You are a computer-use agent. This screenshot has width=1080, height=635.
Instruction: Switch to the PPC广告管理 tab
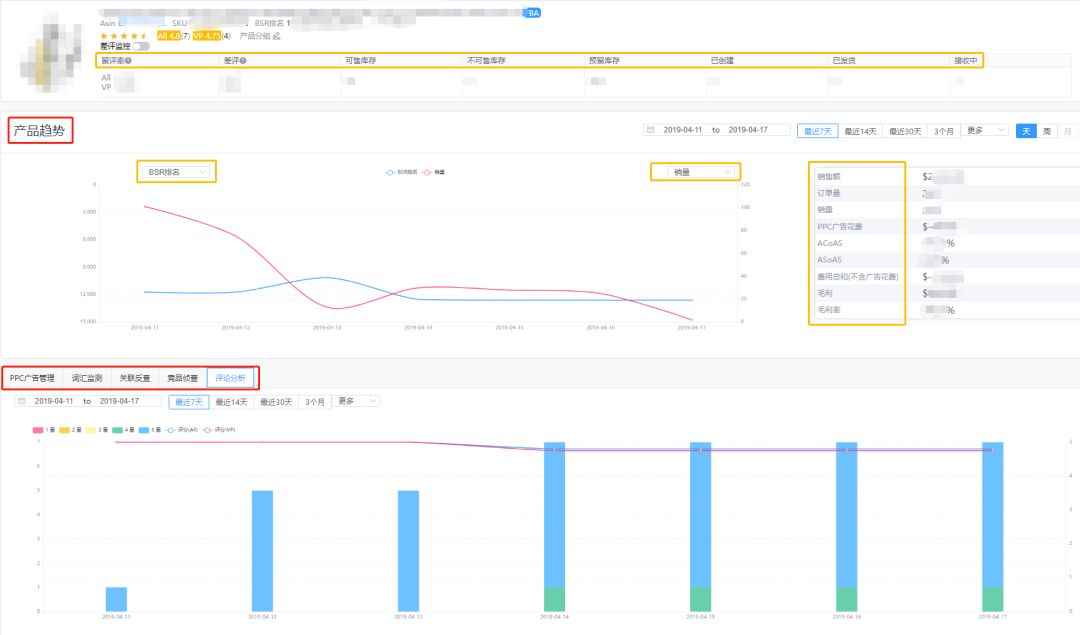click(x=32, y=378)
